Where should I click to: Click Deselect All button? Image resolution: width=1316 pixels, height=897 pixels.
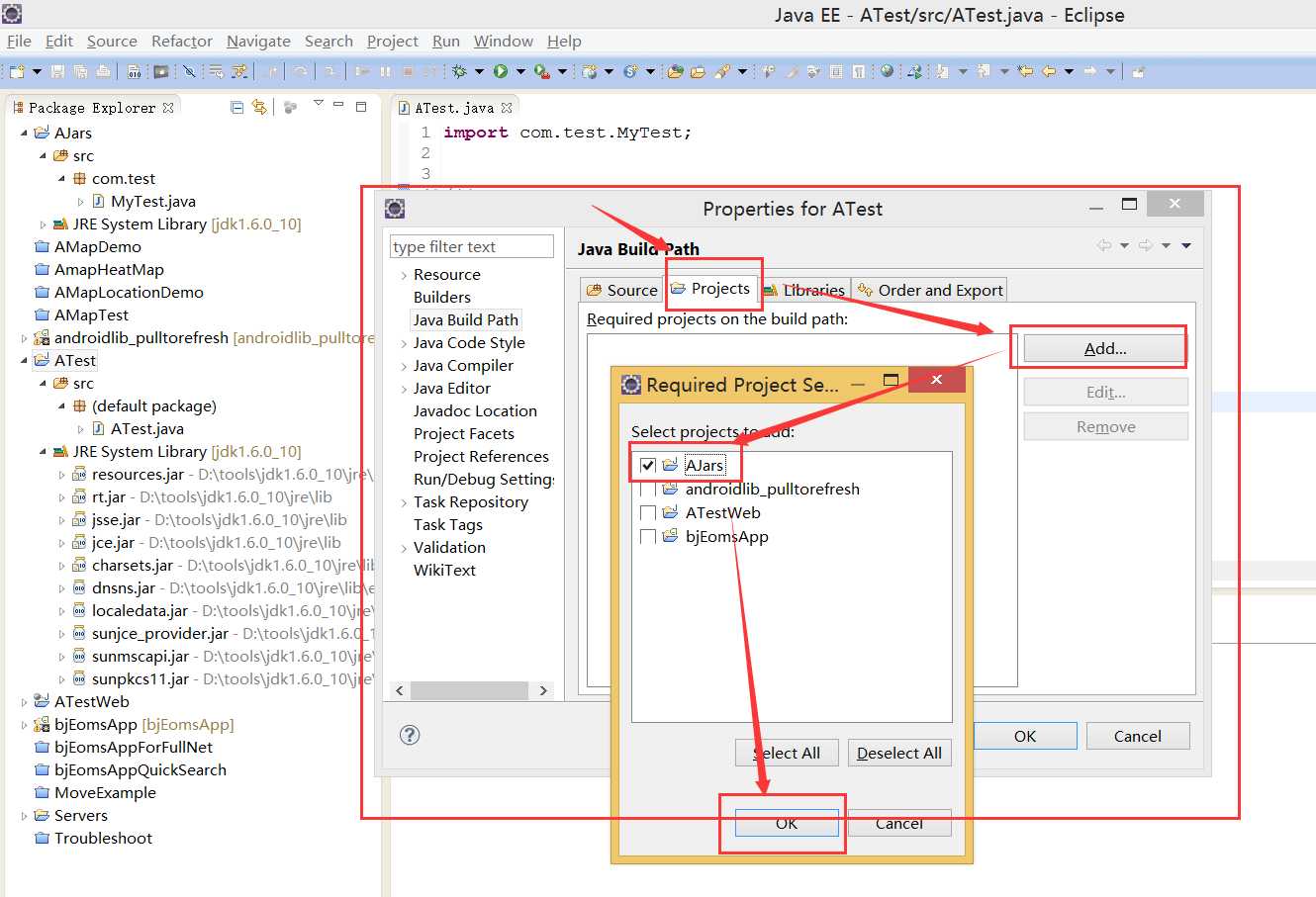[899, 753]
